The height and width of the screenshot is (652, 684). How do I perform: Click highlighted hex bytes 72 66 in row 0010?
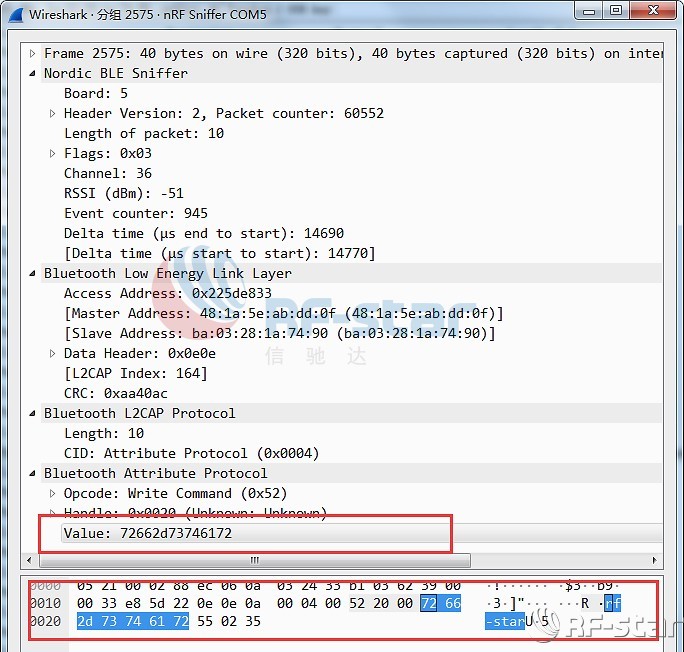pos(440,603)
